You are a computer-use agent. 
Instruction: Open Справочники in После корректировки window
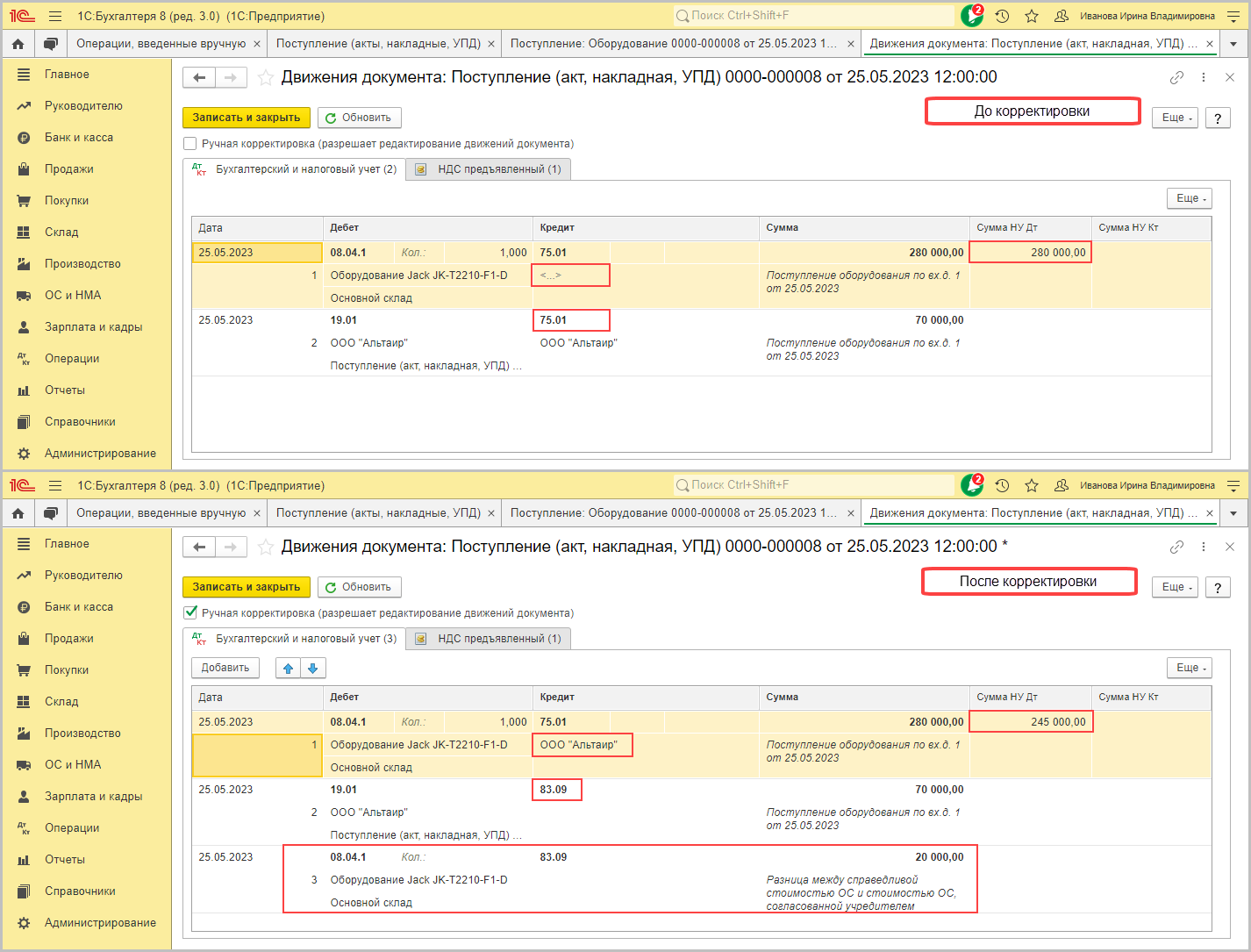click(80, 891)
